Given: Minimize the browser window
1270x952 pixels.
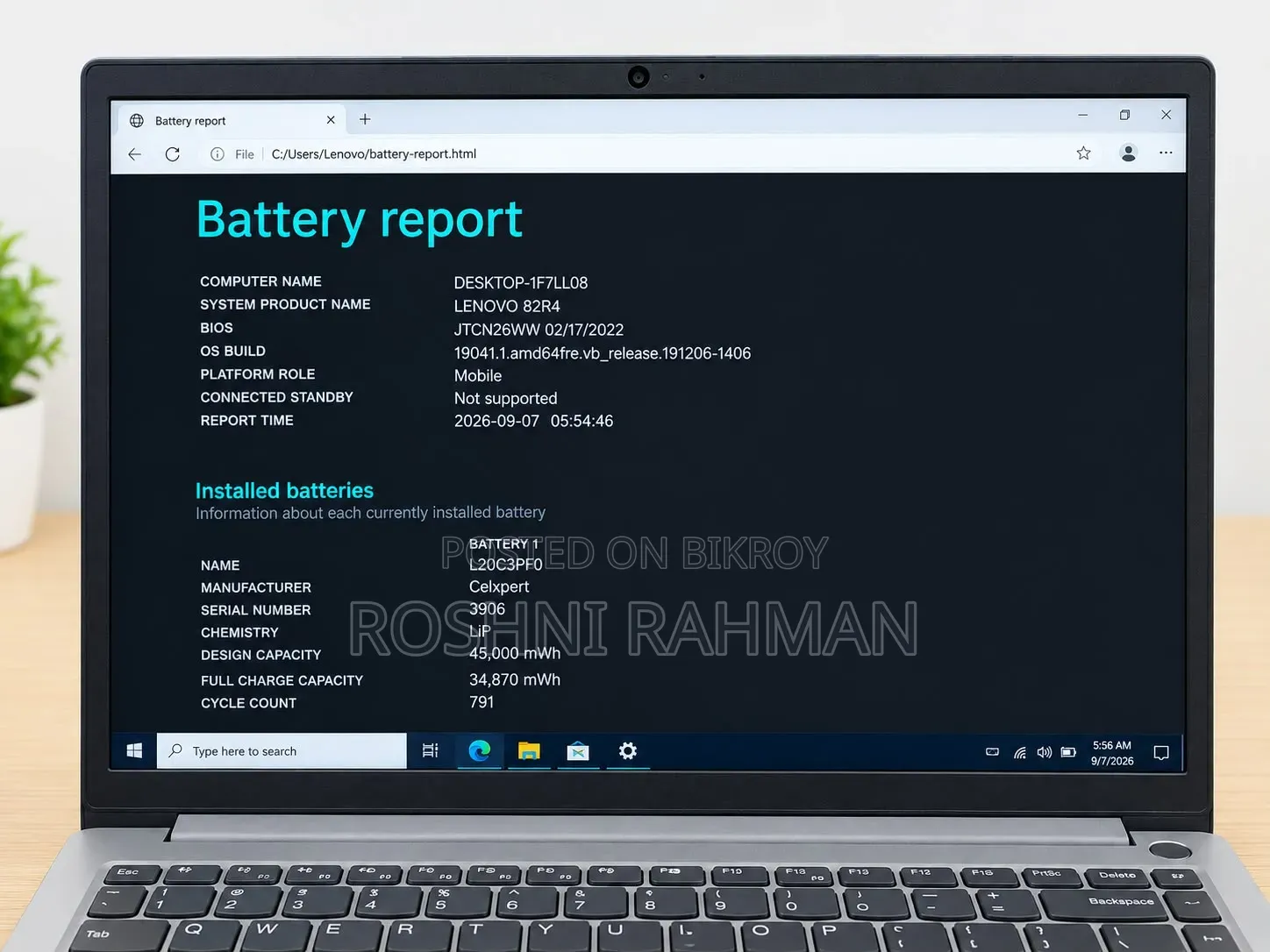Looking at the screenshot, I should tap(1083, 115).
